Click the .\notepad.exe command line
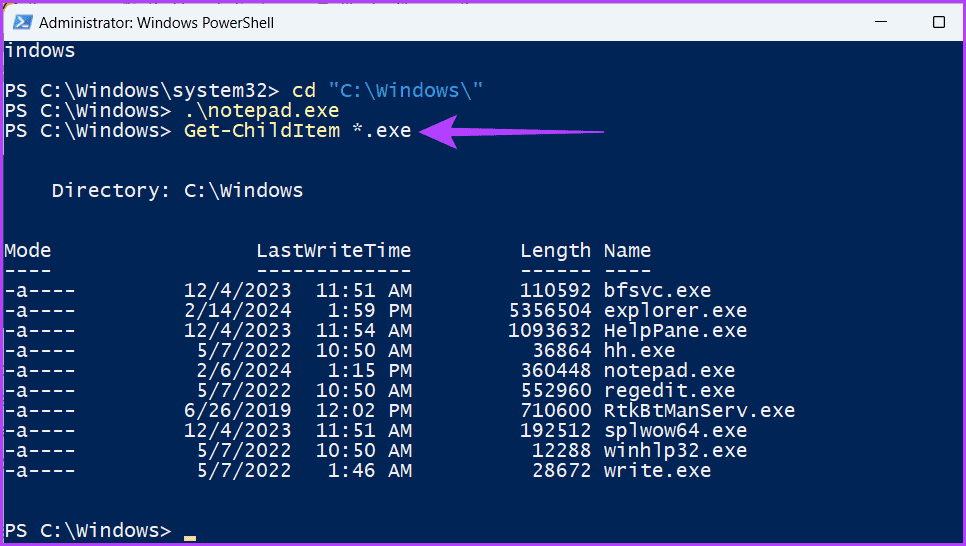 (x=262, y=110)
